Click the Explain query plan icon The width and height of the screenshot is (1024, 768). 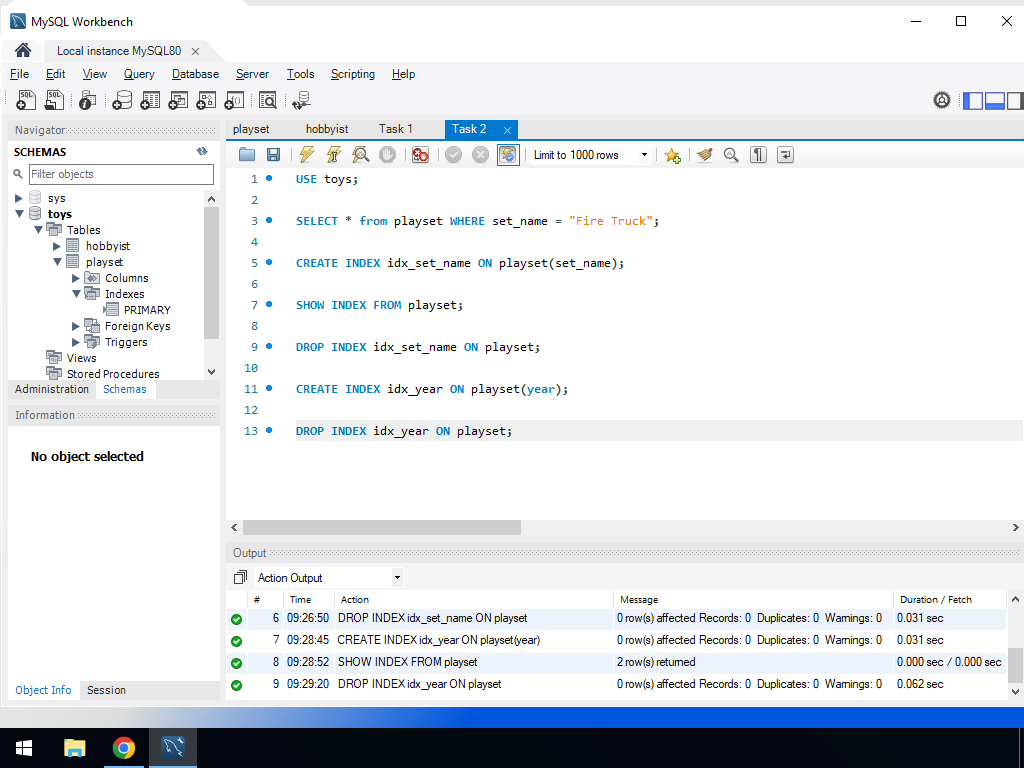point(360,155)
